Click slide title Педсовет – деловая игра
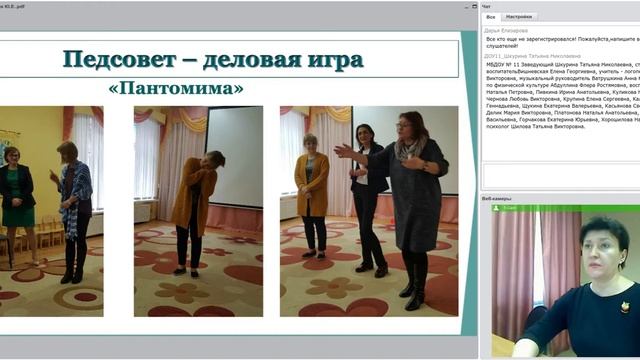 pos(213,59)
